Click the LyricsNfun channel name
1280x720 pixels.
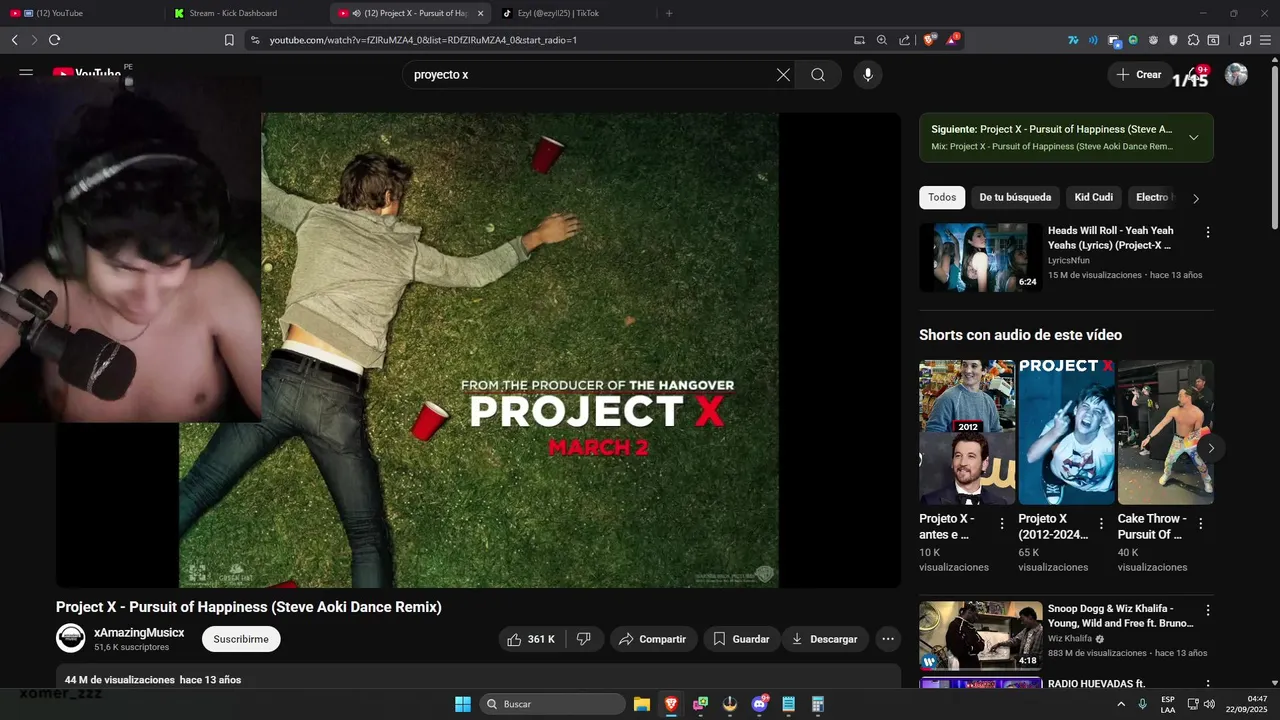click(x=1069, y=260)
